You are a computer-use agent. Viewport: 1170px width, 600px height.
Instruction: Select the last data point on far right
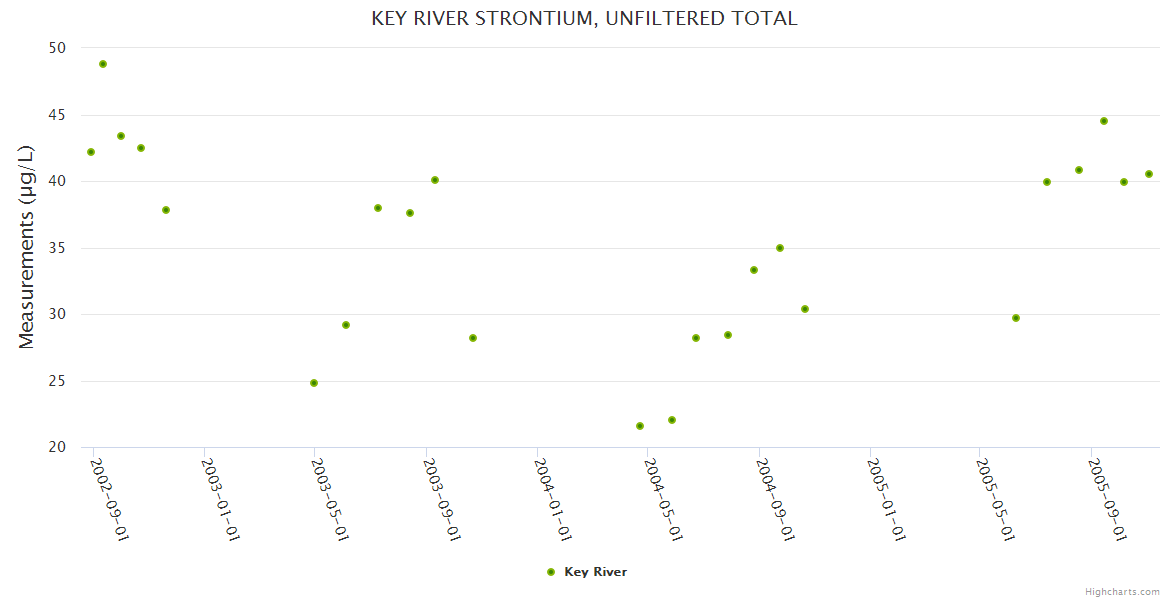pyautogui.click(x=1149, y=174)
